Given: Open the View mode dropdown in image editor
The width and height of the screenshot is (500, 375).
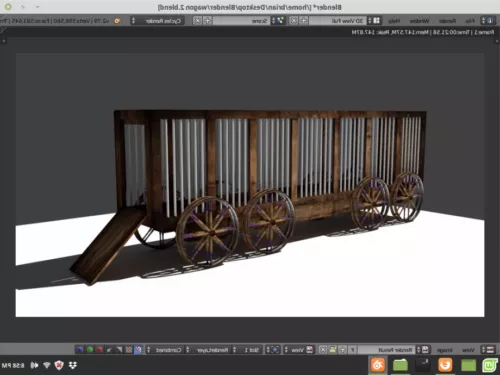Looking at the screenshot, I should tap(298, 350).
